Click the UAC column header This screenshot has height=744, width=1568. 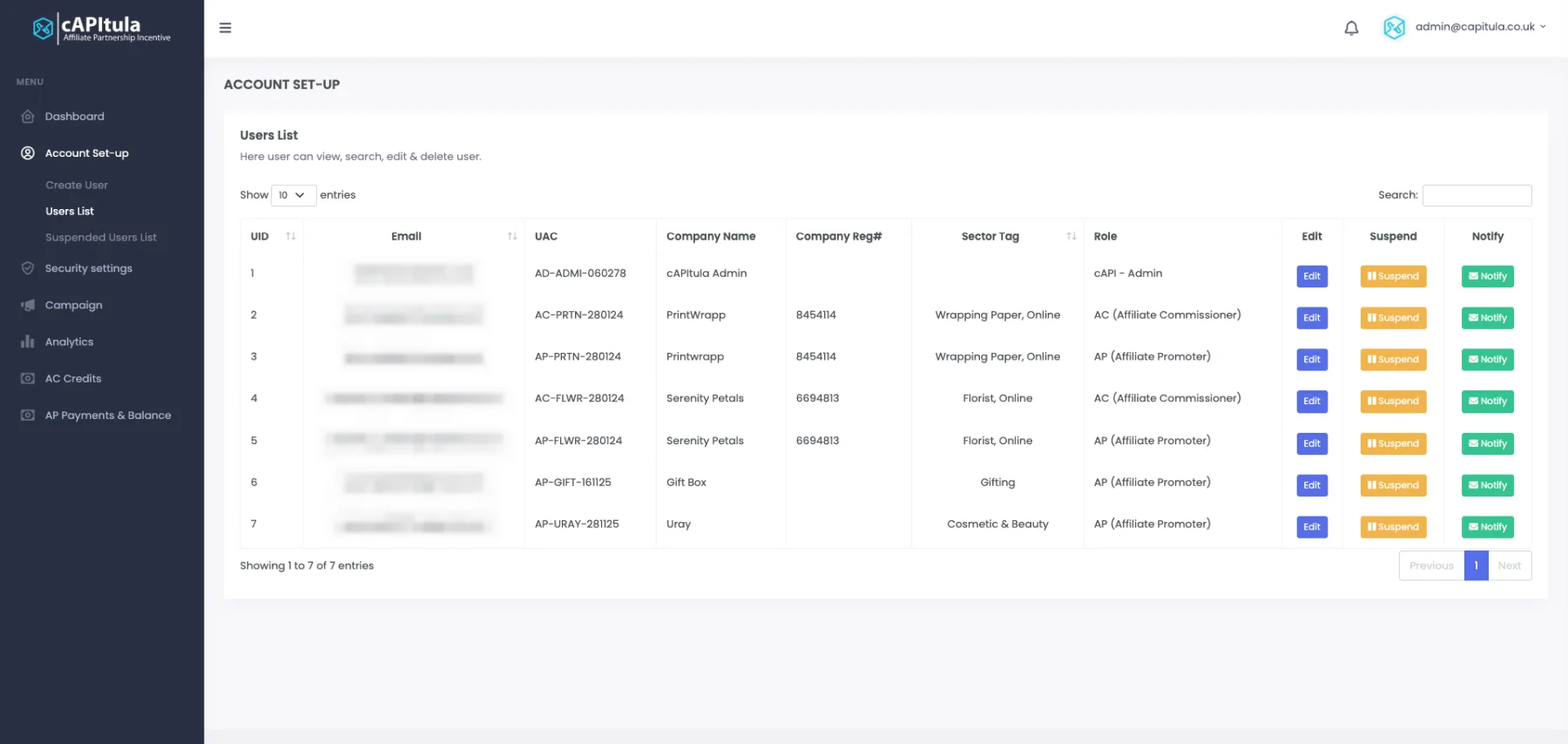click(x=546, y=236)
